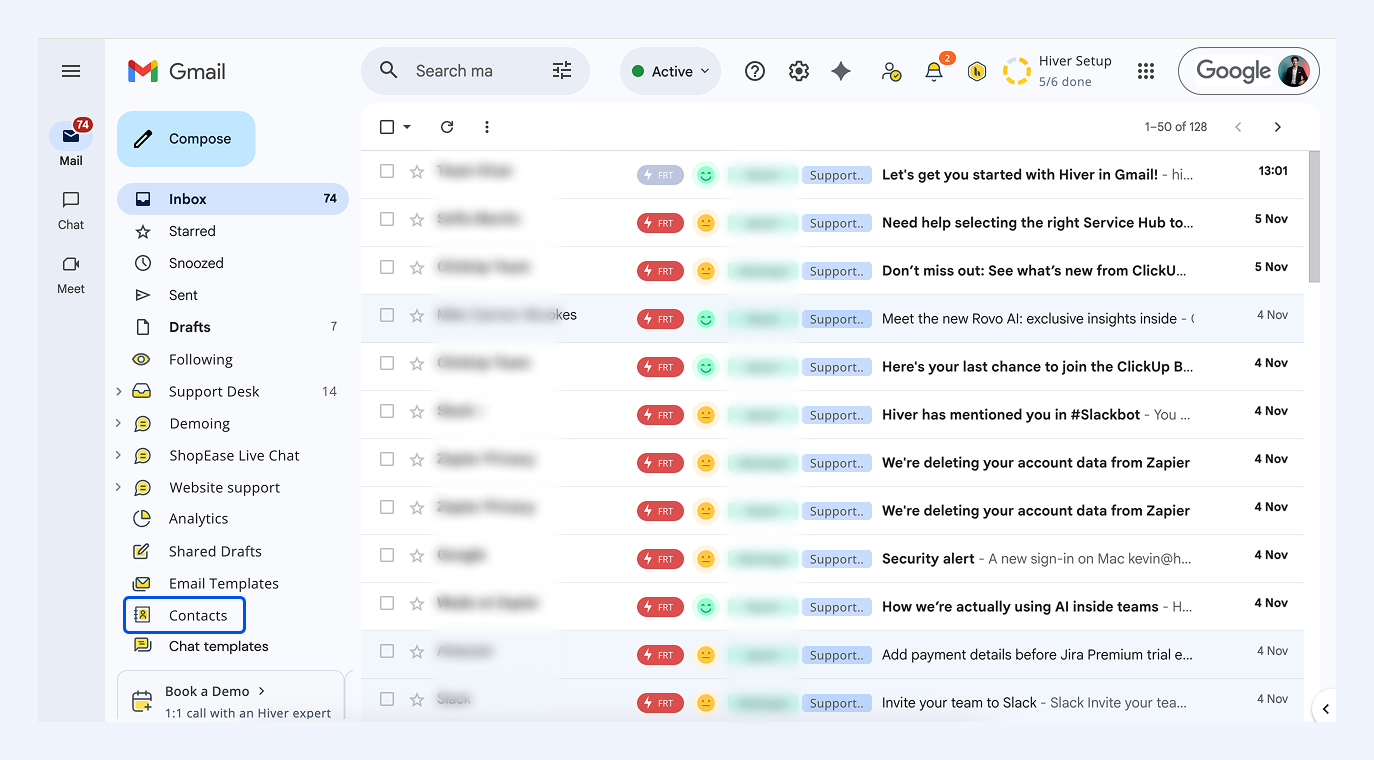Tick the select-all checkbox
1374x760 pixels.
tap(387, 127)
